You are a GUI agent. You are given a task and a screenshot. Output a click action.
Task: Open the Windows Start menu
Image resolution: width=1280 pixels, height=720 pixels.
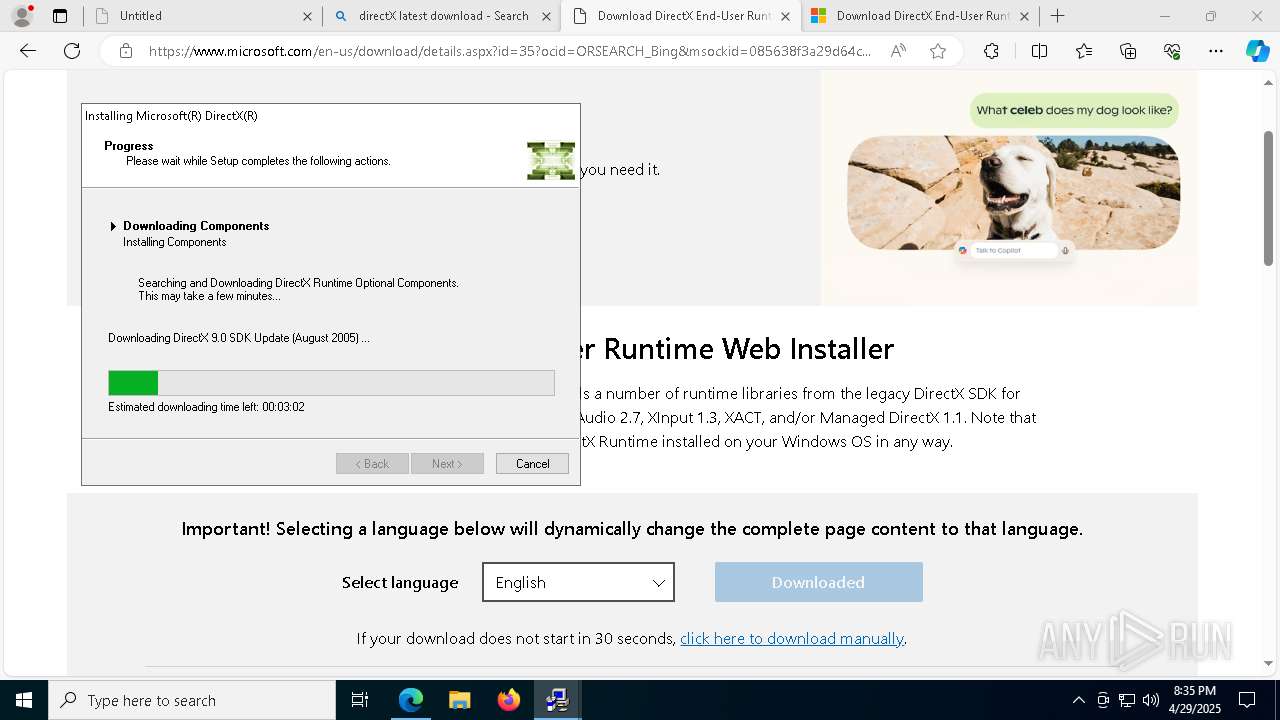pyautogui.click(x=24, y=700)
